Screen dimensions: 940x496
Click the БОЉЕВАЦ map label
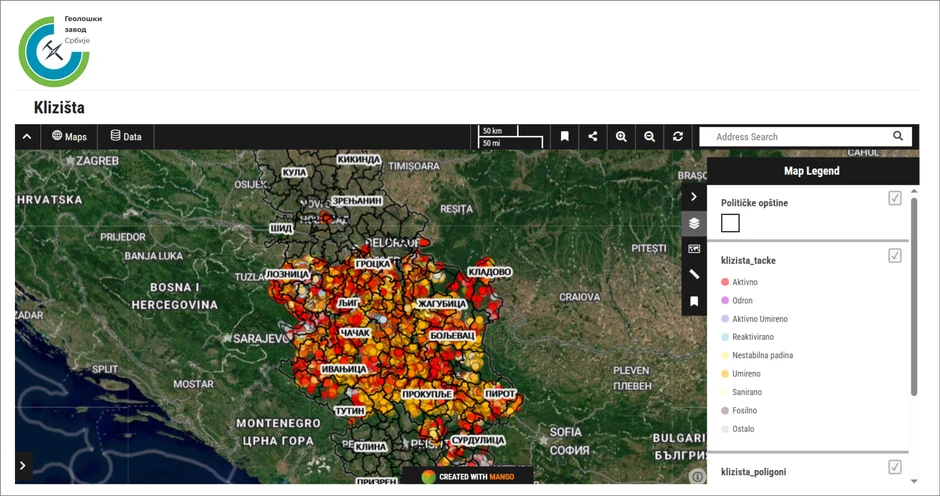[x=453, y=336]
